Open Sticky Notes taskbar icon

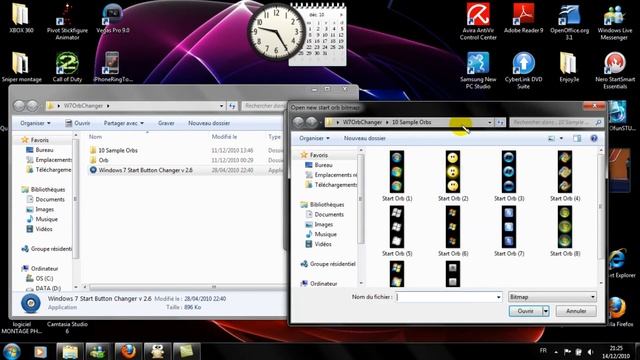tap(187, 351)
